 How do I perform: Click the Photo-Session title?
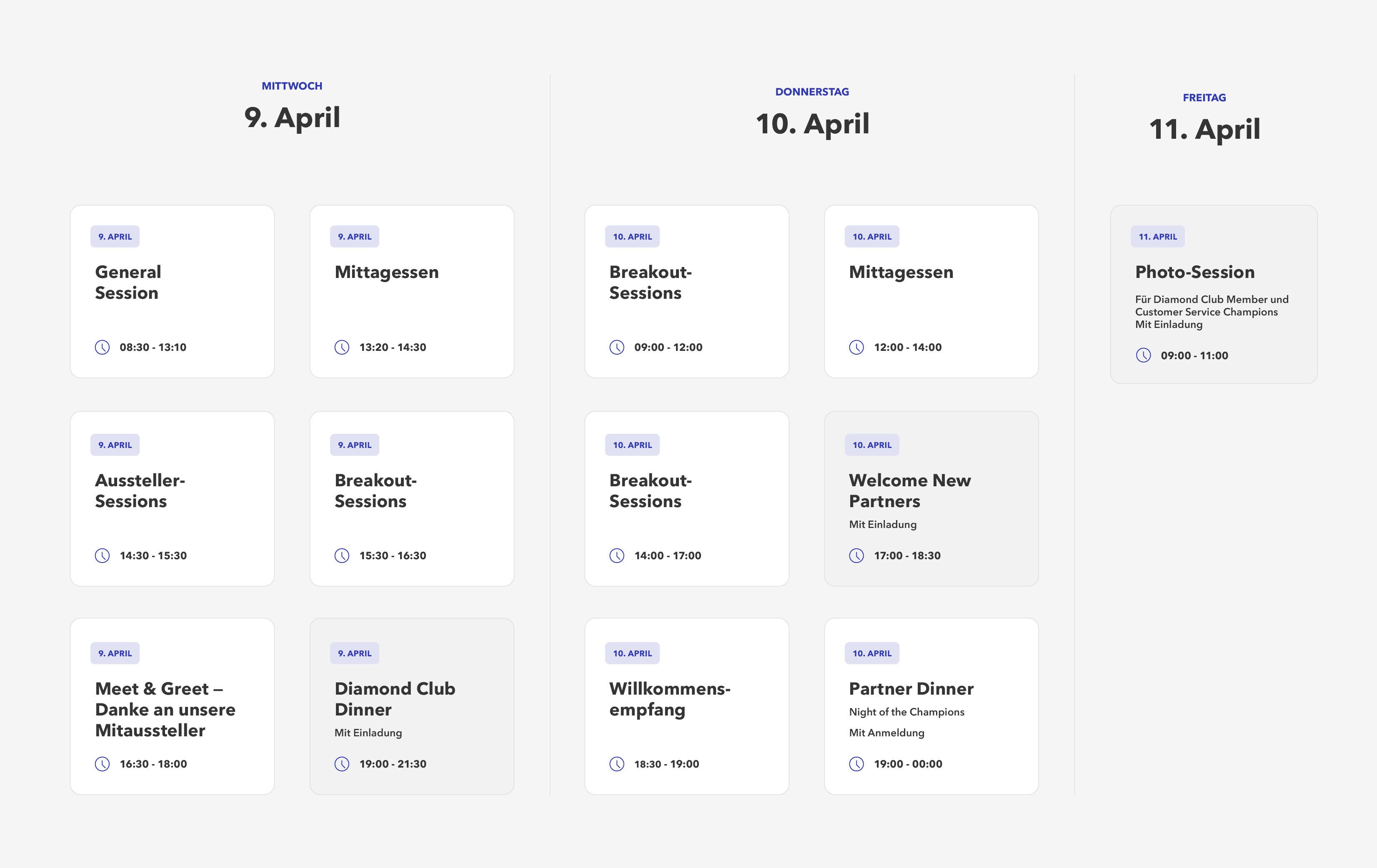coord(1194,272)
